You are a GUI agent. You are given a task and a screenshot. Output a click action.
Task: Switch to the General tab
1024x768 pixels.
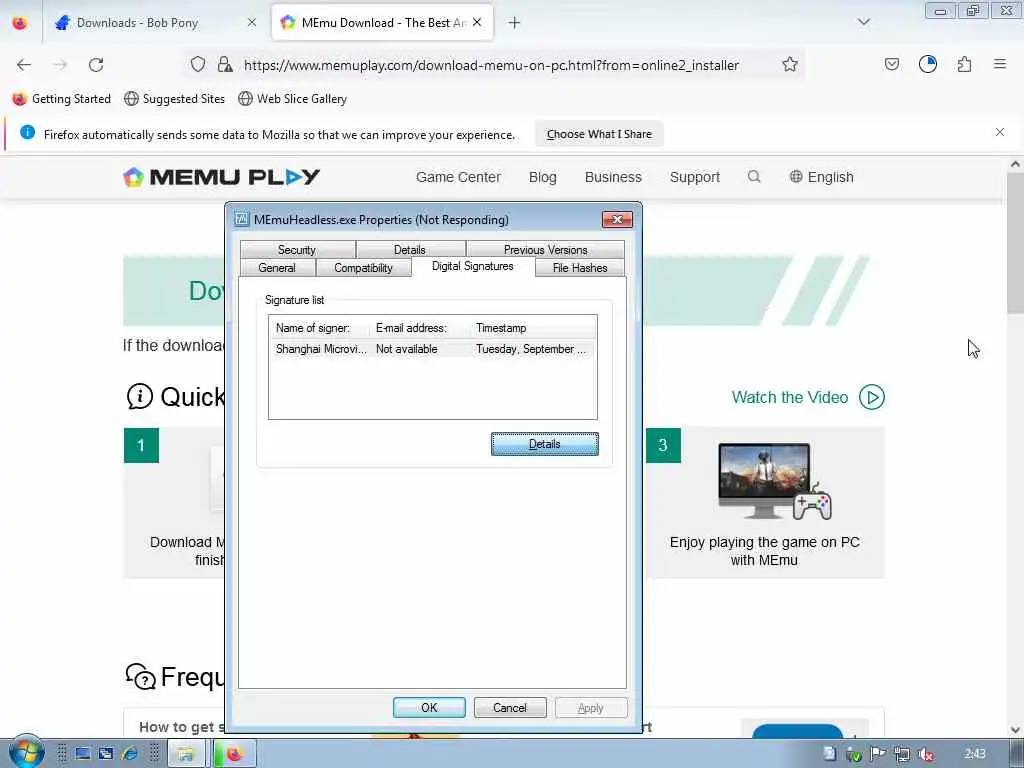tap(277, 268)
